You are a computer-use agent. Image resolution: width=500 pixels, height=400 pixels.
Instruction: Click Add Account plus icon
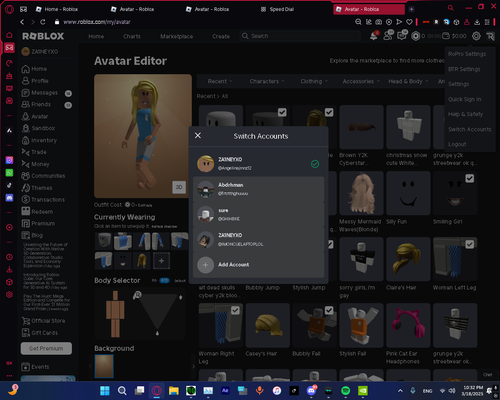(x=205, y=265)
